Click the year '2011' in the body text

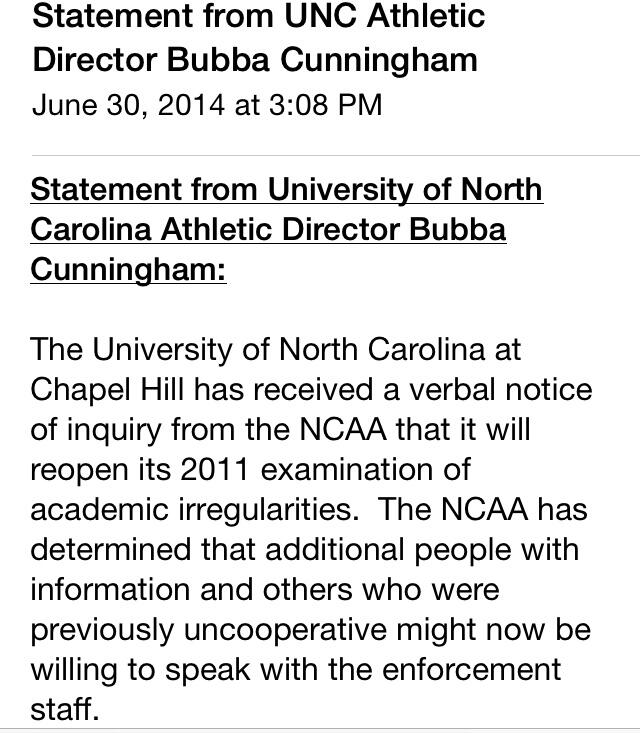214,469
